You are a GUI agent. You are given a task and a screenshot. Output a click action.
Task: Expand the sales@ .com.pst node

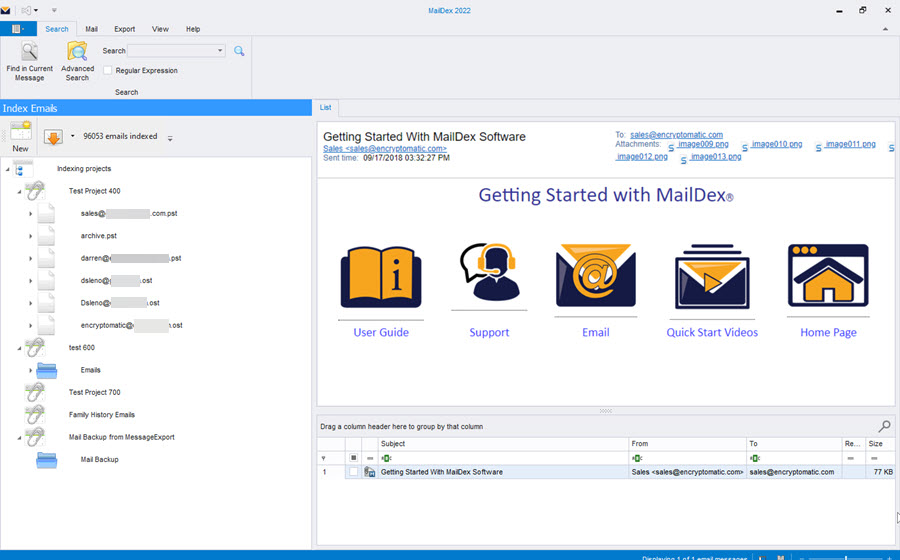[30, 213]
